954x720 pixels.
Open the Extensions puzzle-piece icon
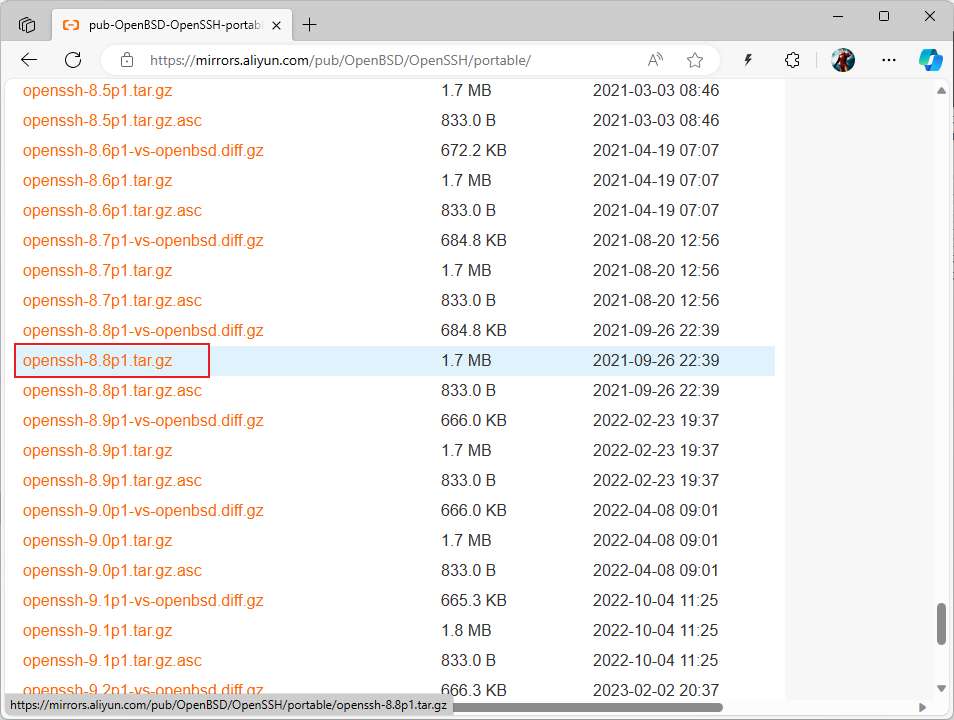click(793, 60)
